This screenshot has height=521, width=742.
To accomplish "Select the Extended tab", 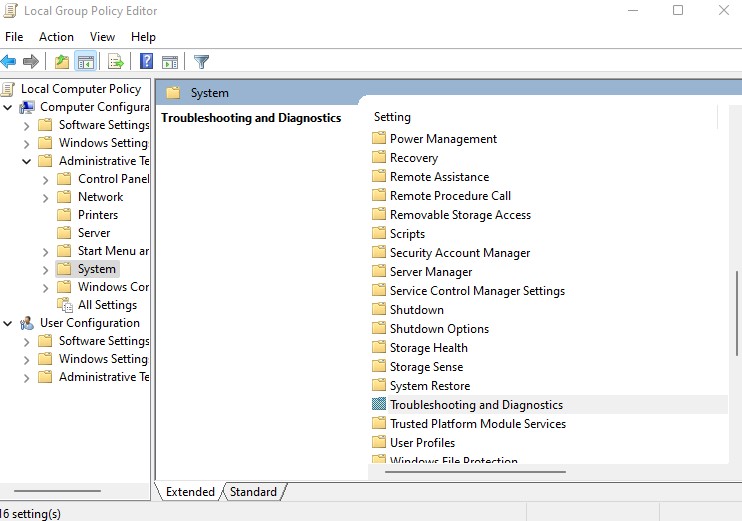I will (x=190, y=492).
